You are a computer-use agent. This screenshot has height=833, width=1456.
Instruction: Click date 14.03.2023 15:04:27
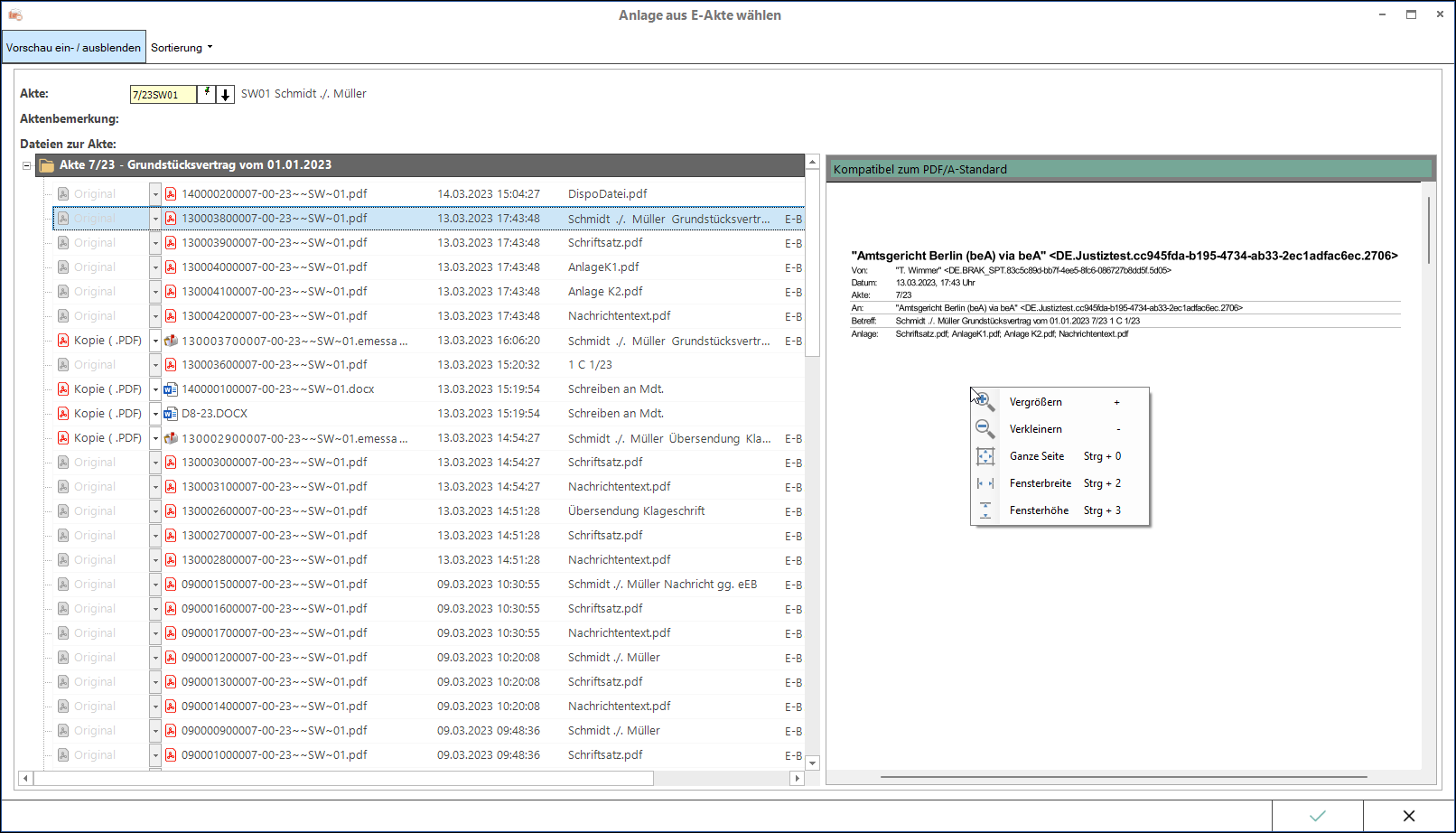click(489, 193)
